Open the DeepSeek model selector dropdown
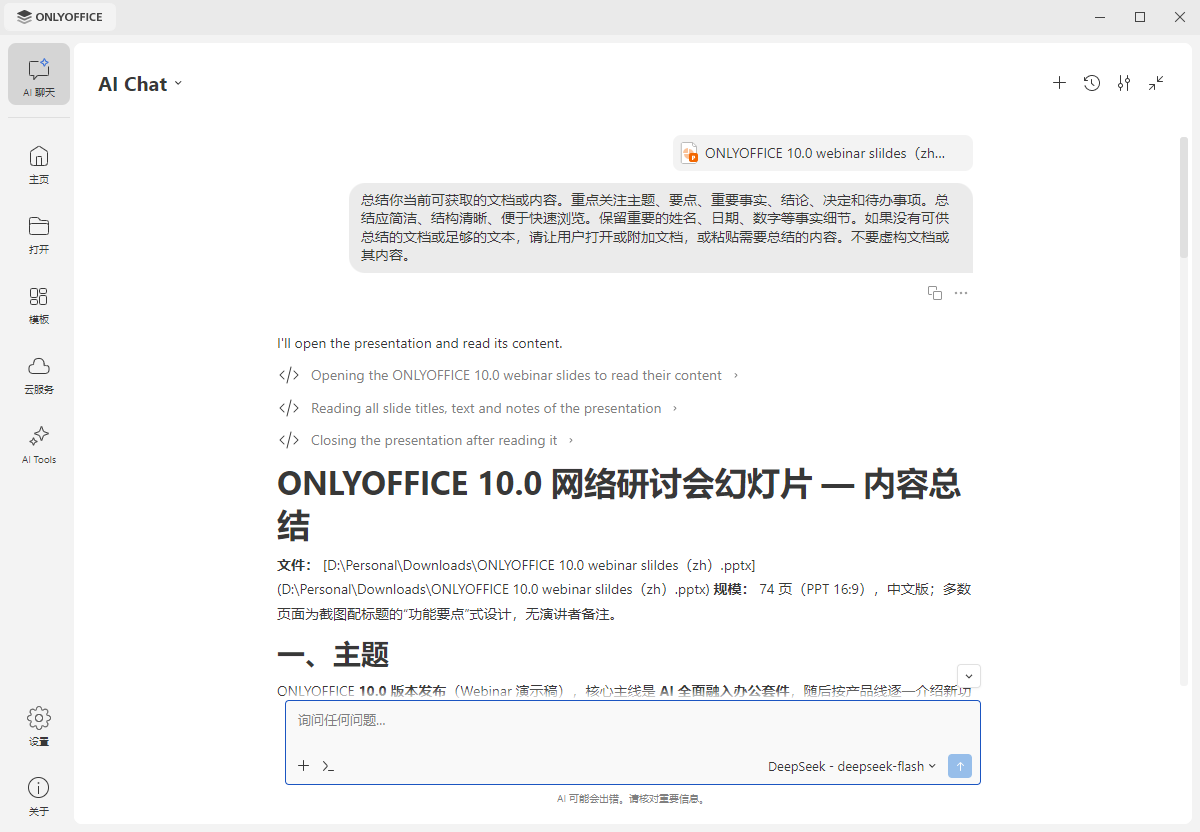The width and height of the screenshot is (1200, 832). pyautogui.click(x=852, y=766)
